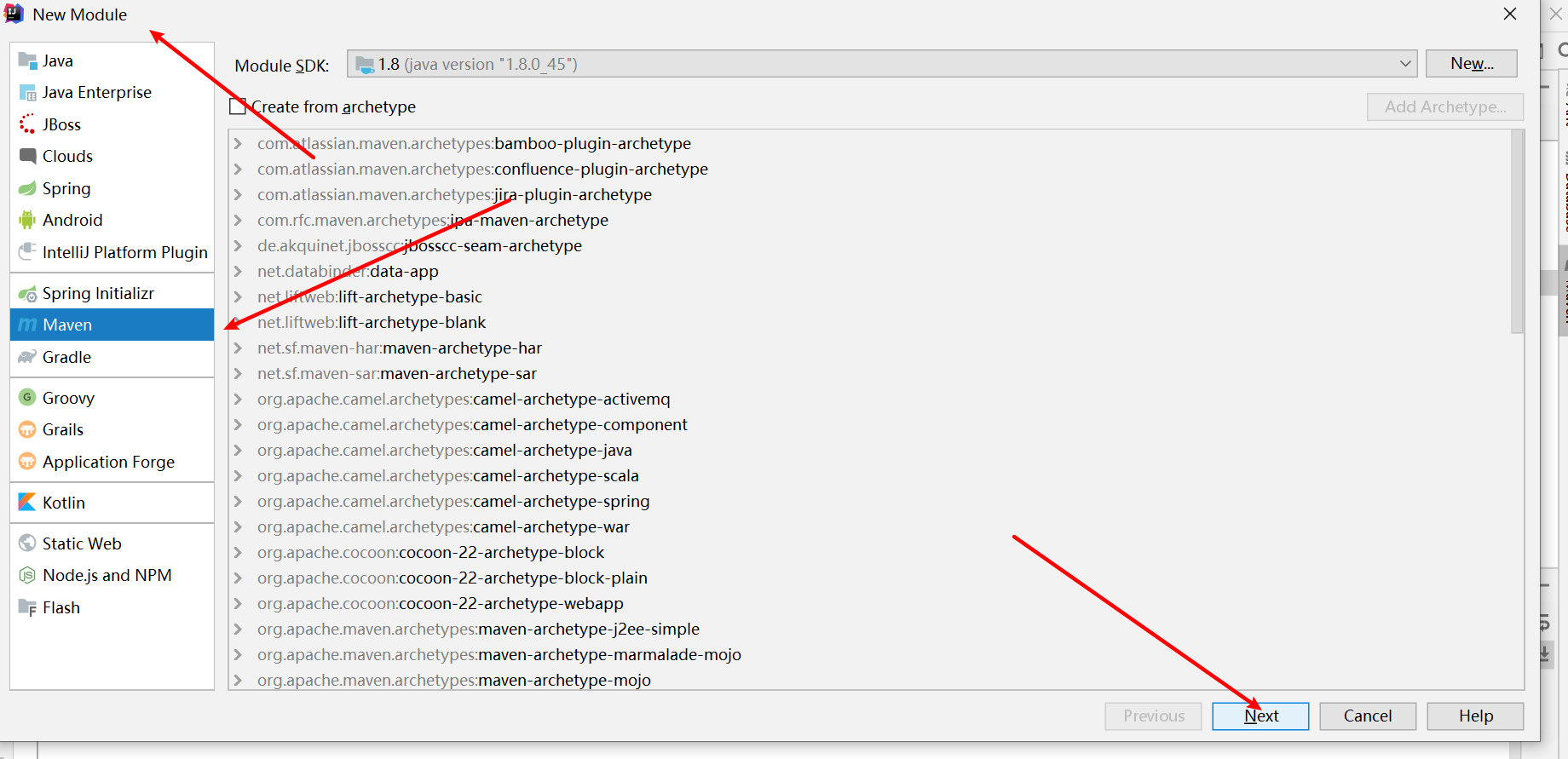The width and height of the screenshot is (1568, 759).
Task: Open Help for New Module
Action: click(x=1475, y=716)
